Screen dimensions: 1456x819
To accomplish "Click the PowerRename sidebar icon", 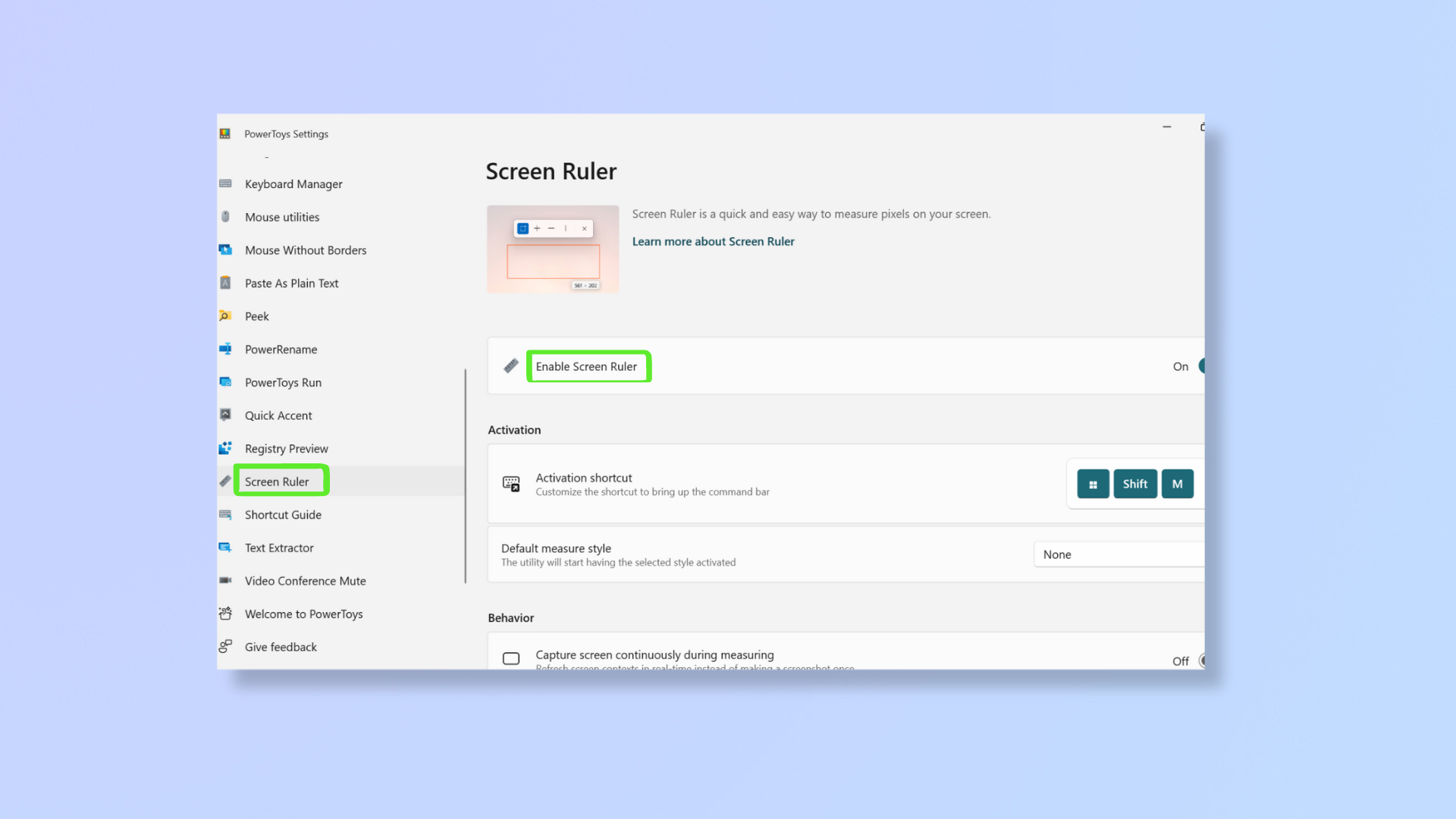I will 225,349.
